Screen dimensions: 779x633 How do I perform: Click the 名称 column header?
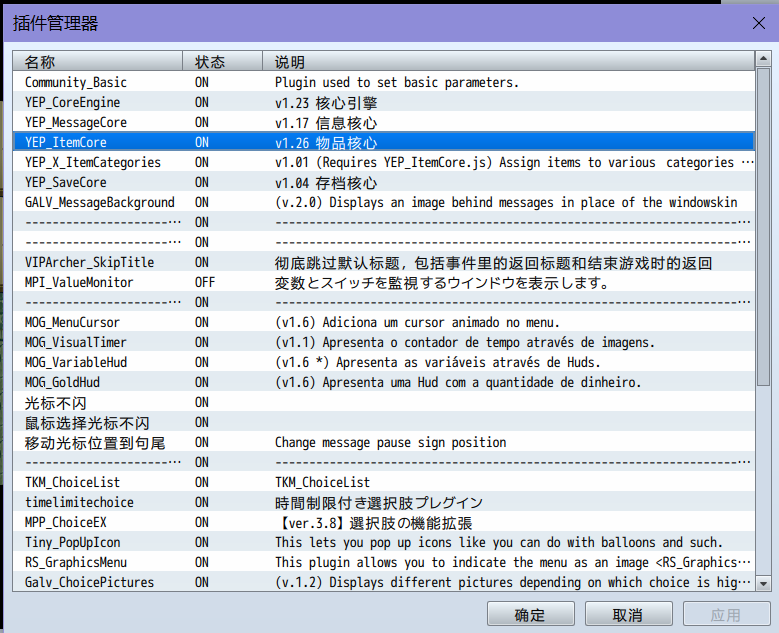98,62
